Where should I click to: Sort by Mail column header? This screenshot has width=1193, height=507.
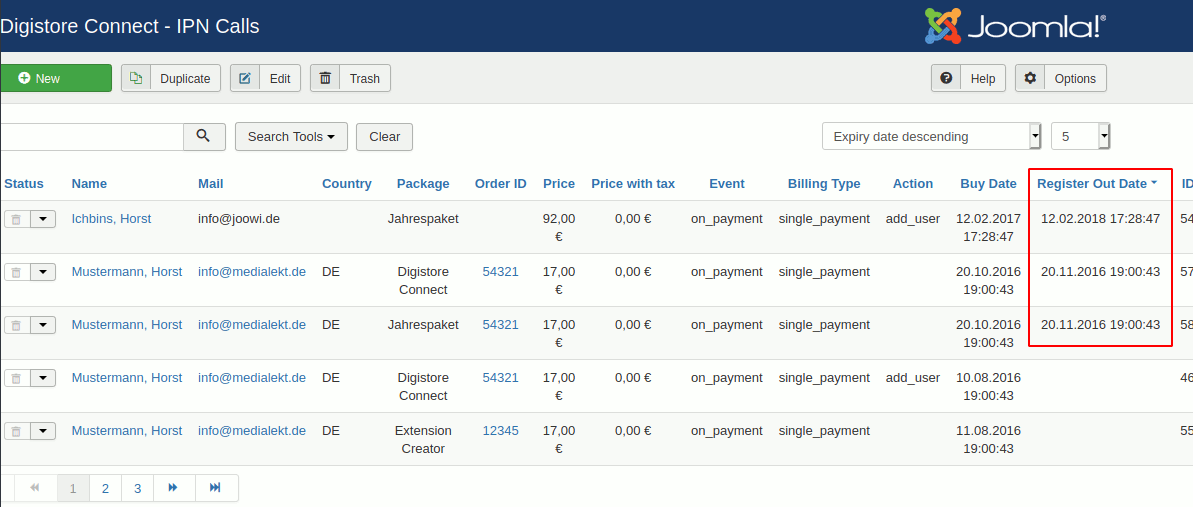coord(210,183)
